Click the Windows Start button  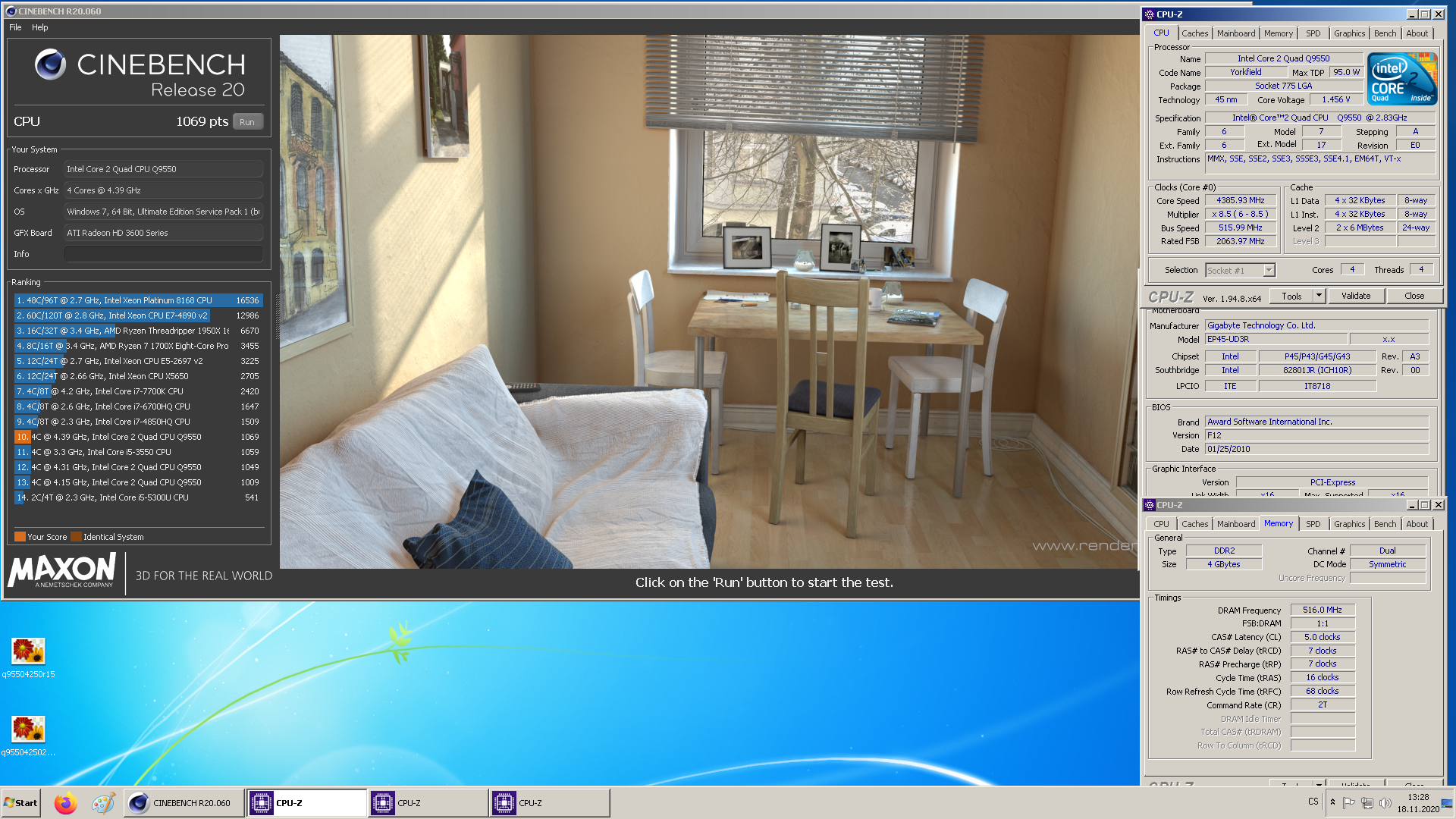point(20,803)
